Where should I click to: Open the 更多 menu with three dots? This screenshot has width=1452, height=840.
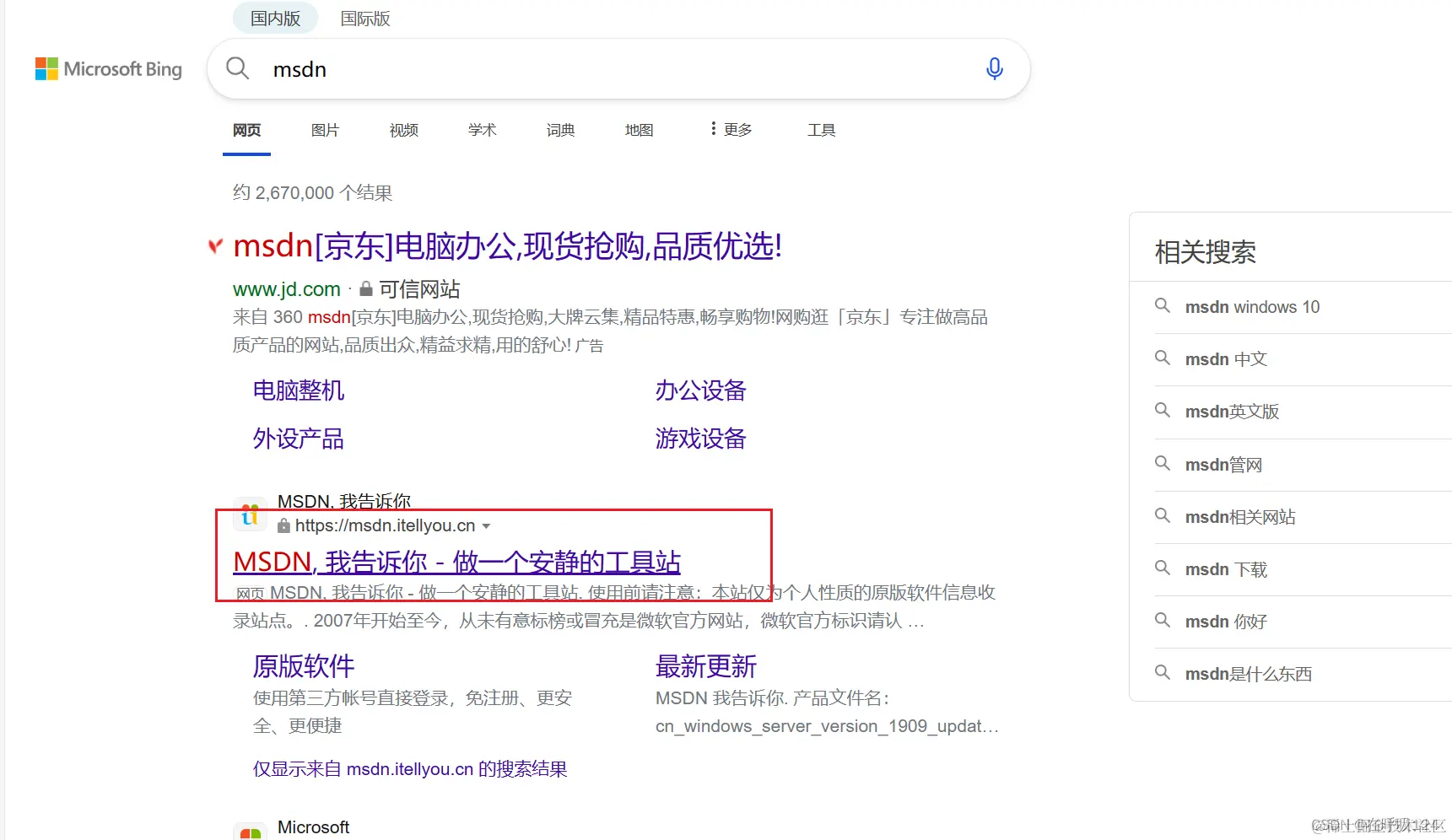[x=731, y=129]
